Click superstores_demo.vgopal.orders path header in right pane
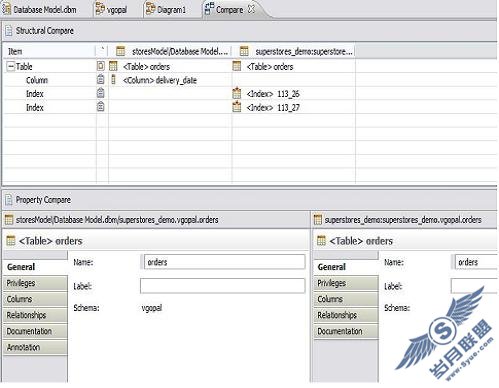This screenshot has height=388, width=499. pyautogui.click(x=403, y=220)
